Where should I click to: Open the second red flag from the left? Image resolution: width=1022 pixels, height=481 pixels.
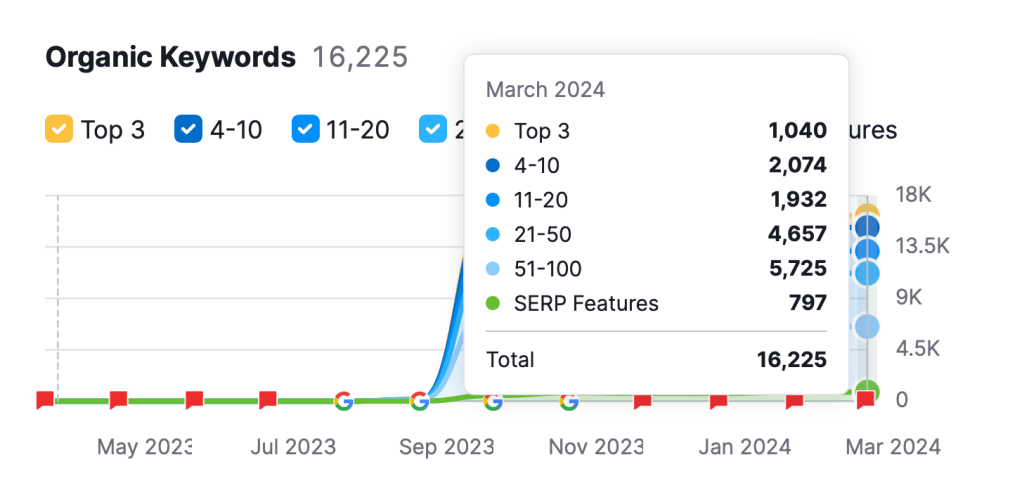point(119,401)
